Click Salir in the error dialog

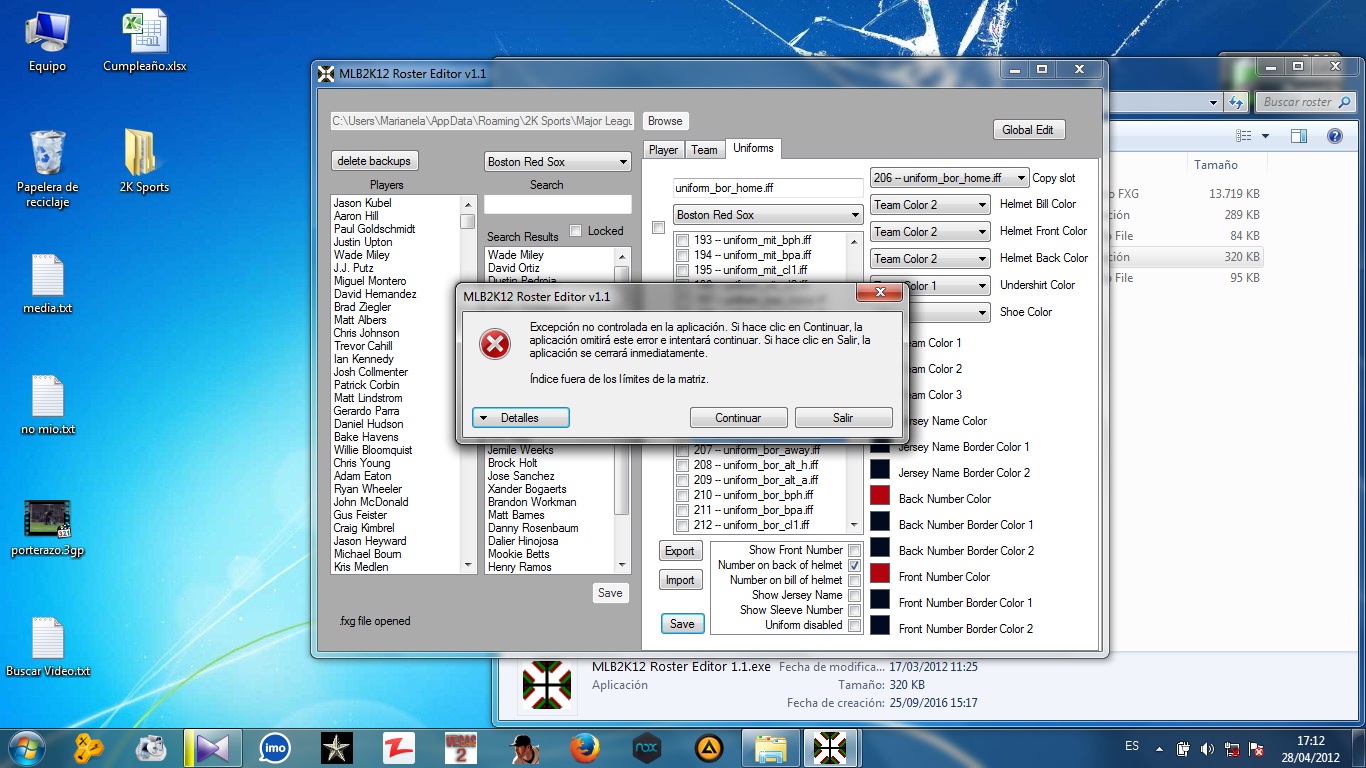click(x=843, y=418)
